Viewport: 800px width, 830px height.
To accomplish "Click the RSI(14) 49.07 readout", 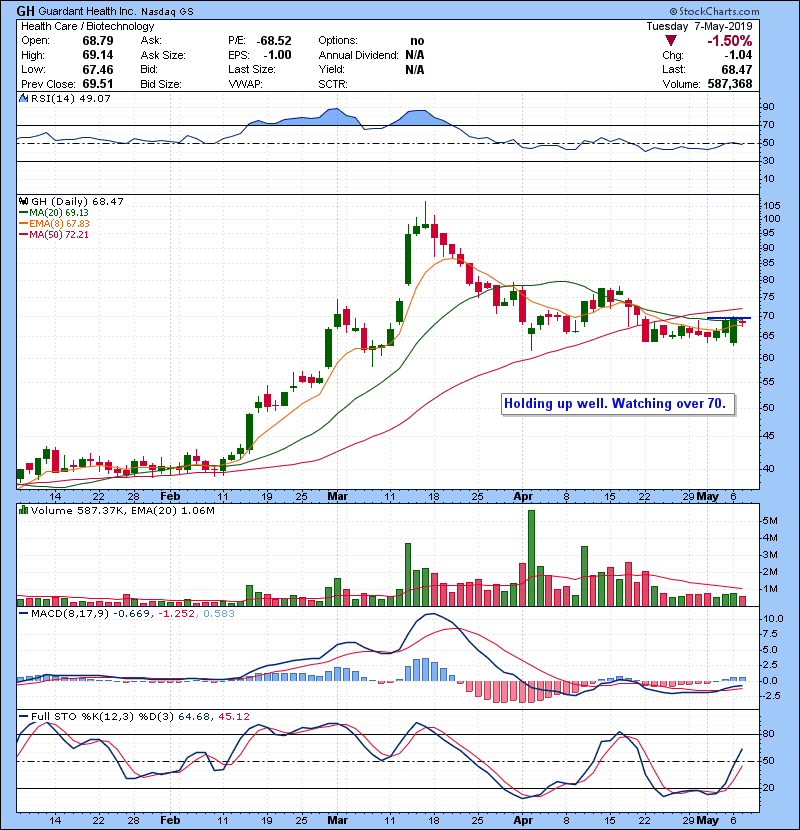I will click(x=71, y=98).
